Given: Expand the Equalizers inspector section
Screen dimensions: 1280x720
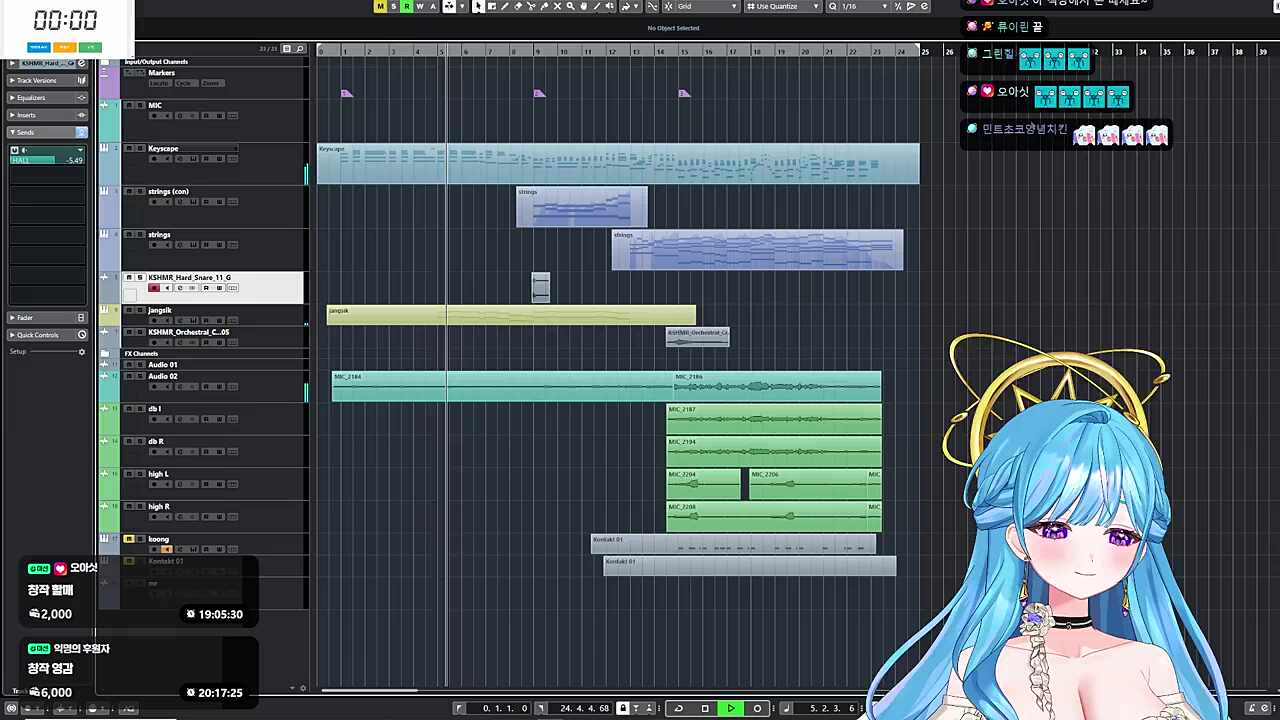Looking at the screenshot, I should 48,98.
